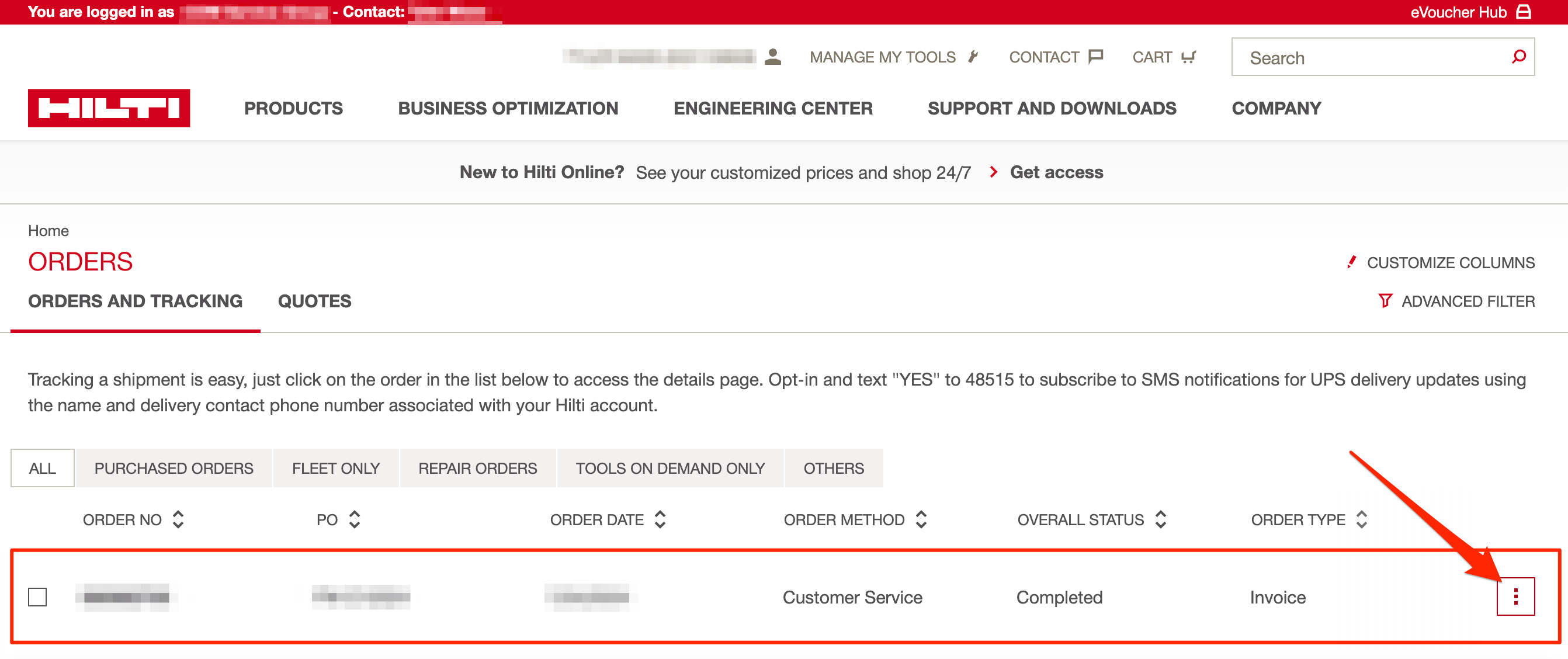Sort by Overall Status column arrows

point(1160,519)
